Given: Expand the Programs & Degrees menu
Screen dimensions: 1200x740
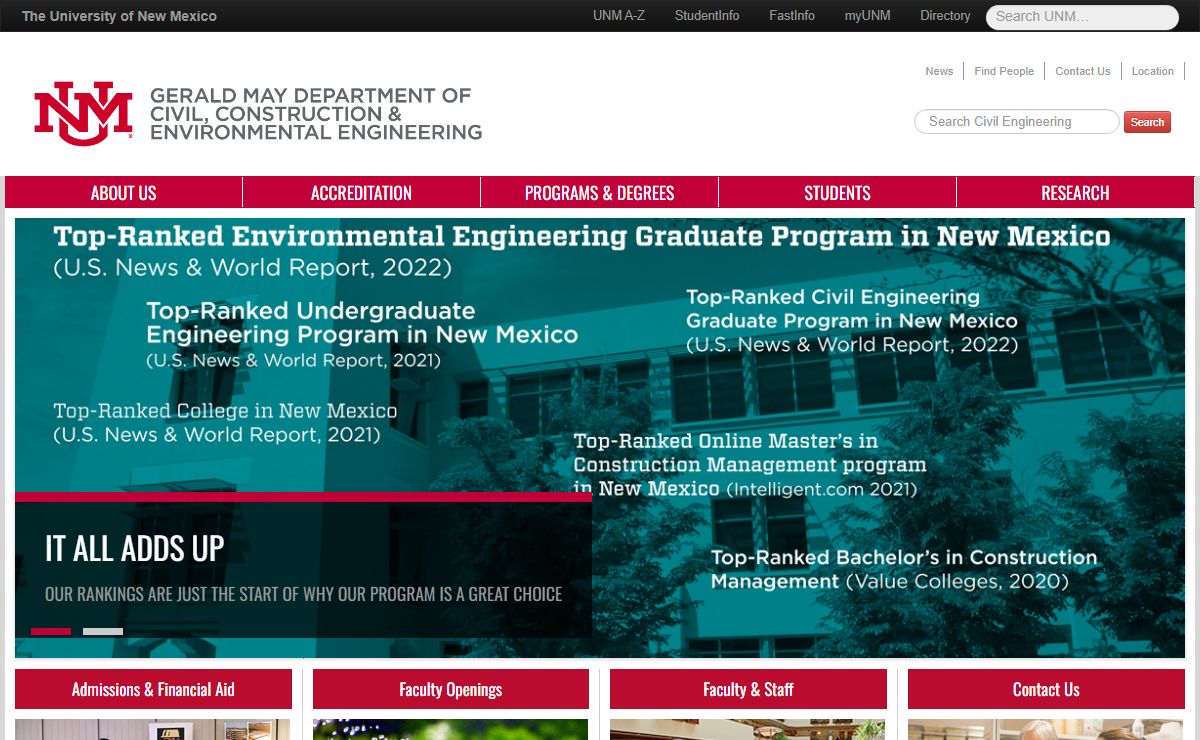Looking at the screenshot, I should click(x=599, y=193).
